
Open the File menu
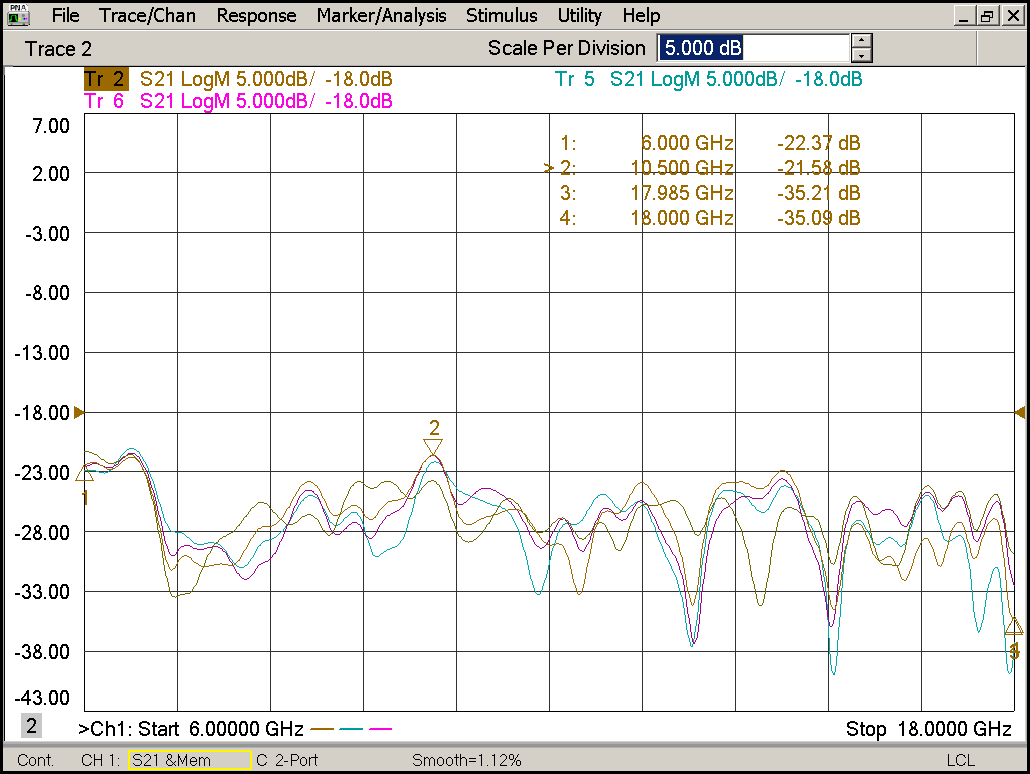[x=65, y=15]
